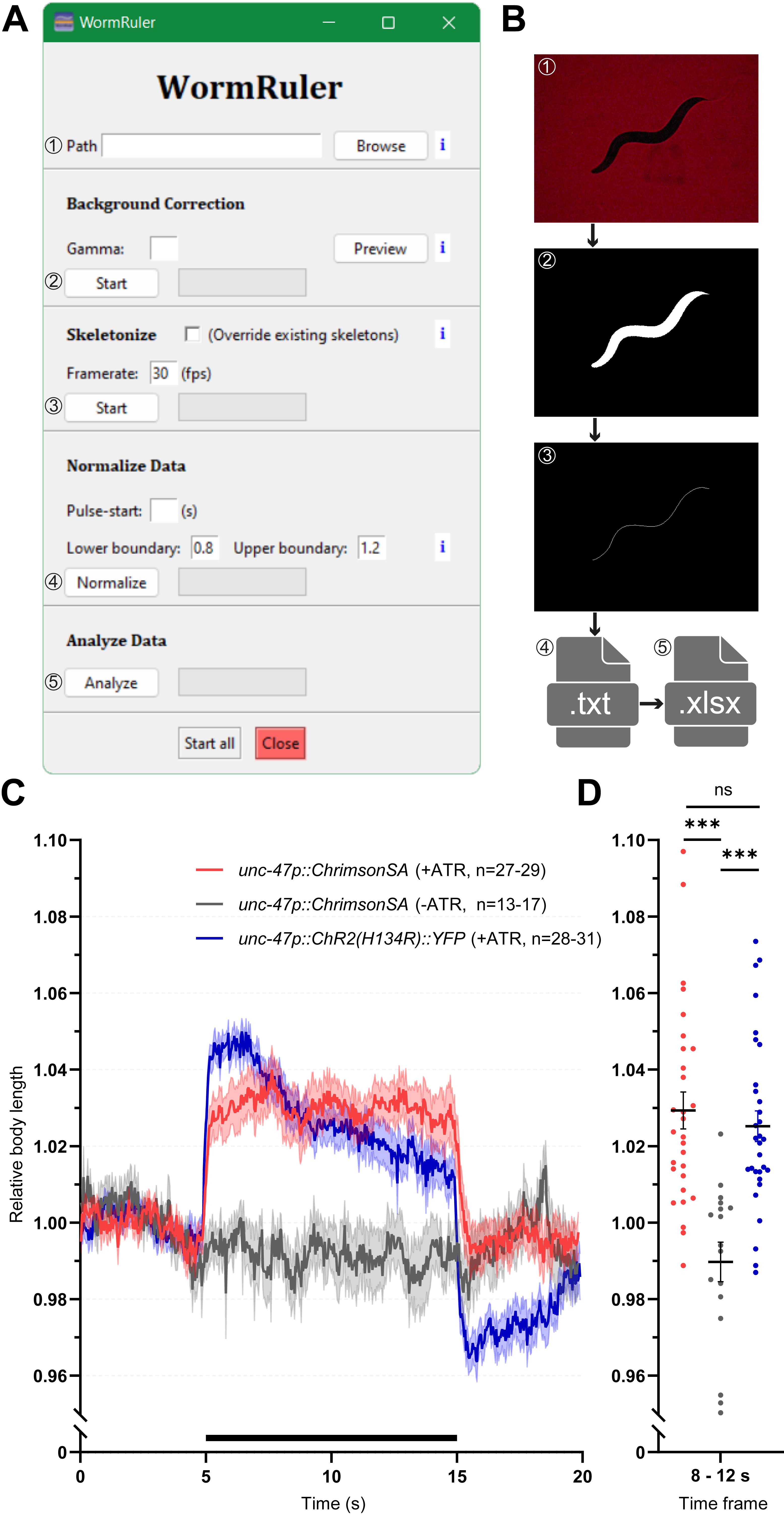
Task: Click the Normalize button
Action: [x=111, y=583]
